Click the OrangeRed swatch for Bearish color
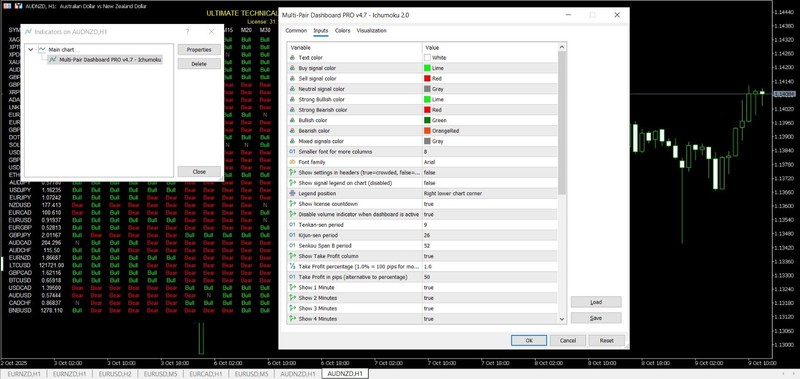 [427, 131]
